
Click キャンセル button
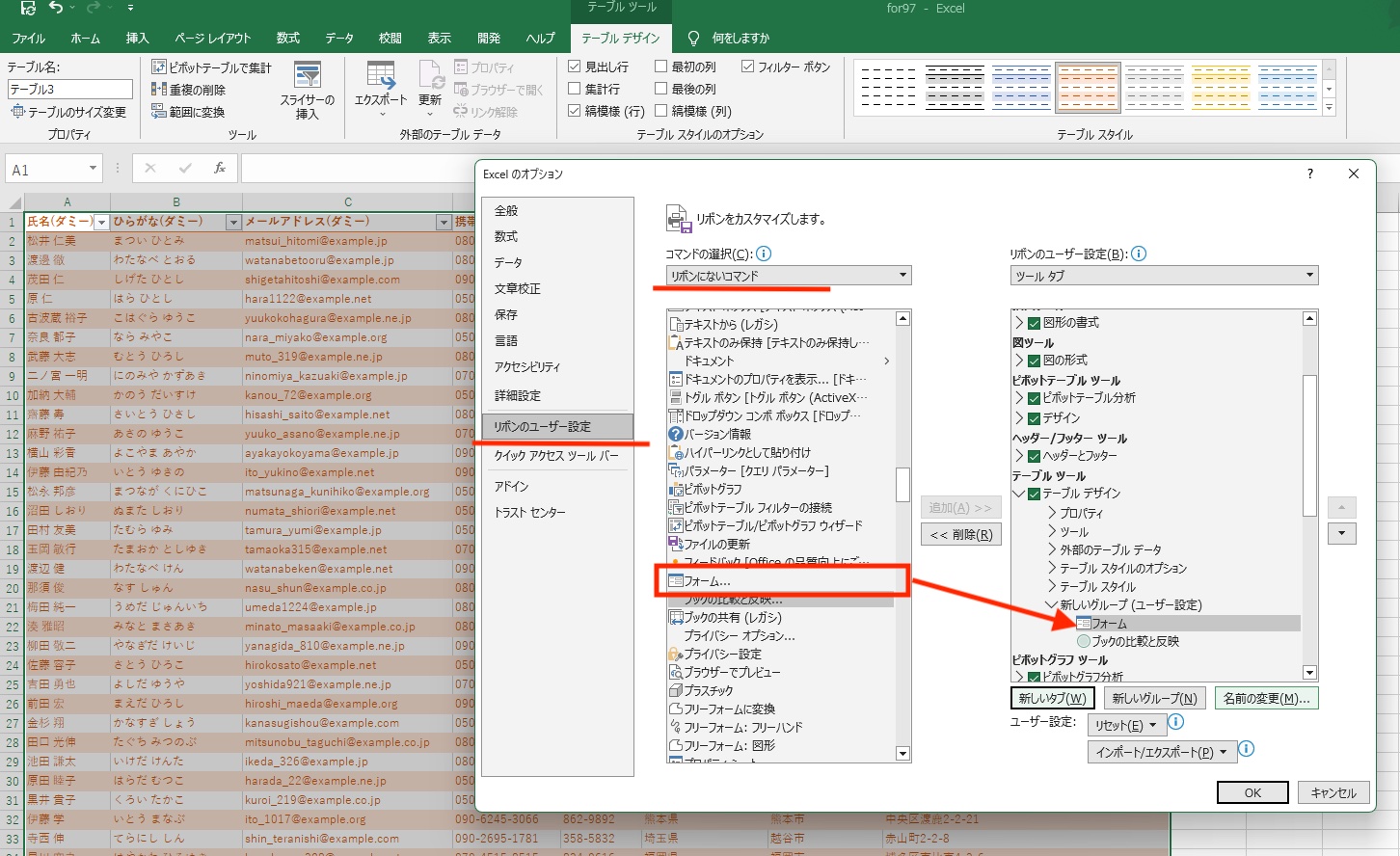point(1333,792)
